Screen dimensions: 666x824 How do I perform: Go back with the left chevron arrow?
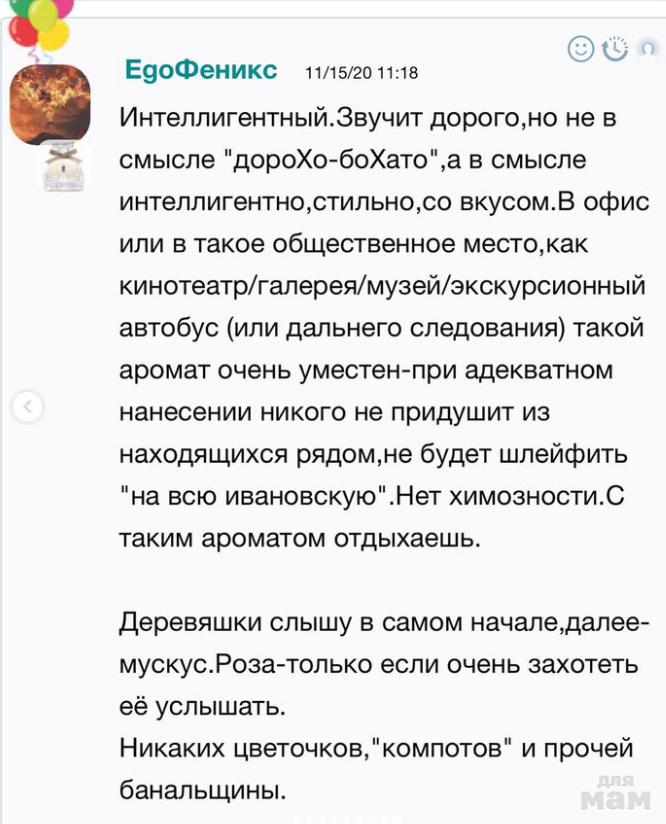click(x=29, y=407)
